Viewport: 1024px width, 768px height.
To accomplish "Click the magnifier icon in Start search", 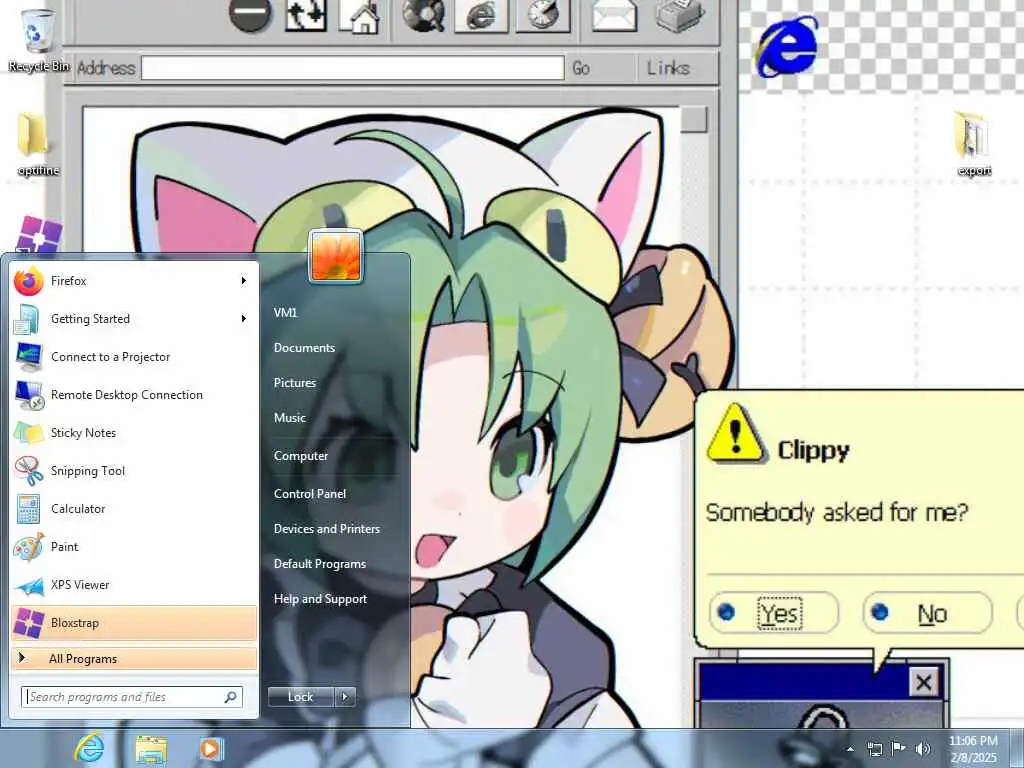I will (x=231, y=697).
